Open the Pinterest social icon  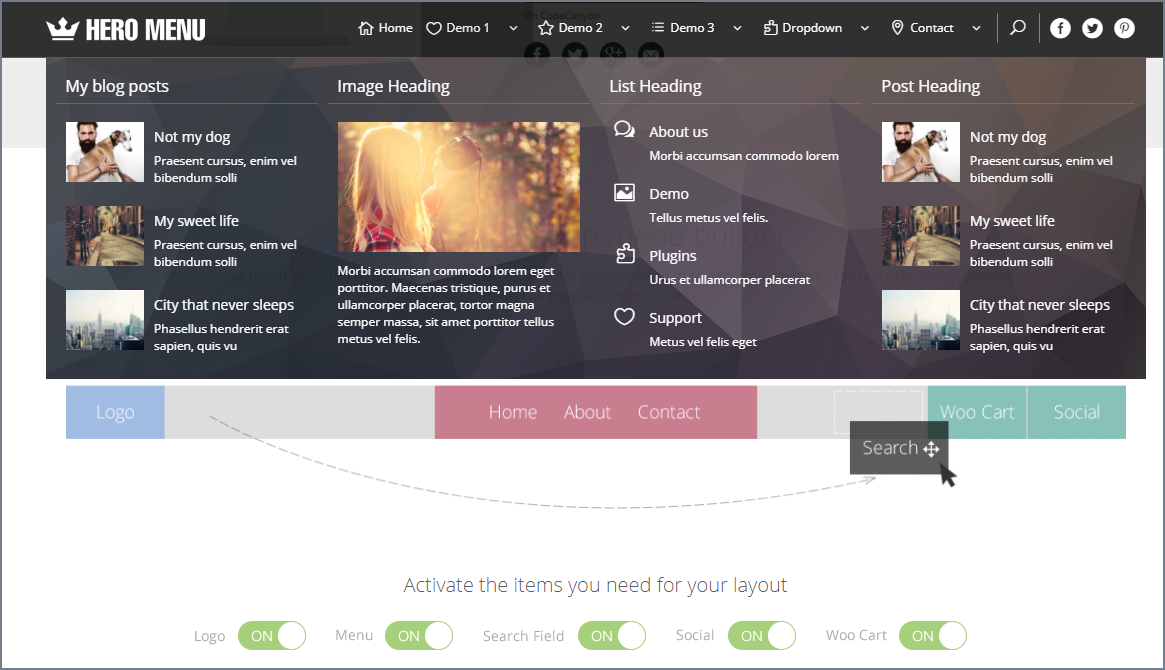click(x=1124, y=28)
